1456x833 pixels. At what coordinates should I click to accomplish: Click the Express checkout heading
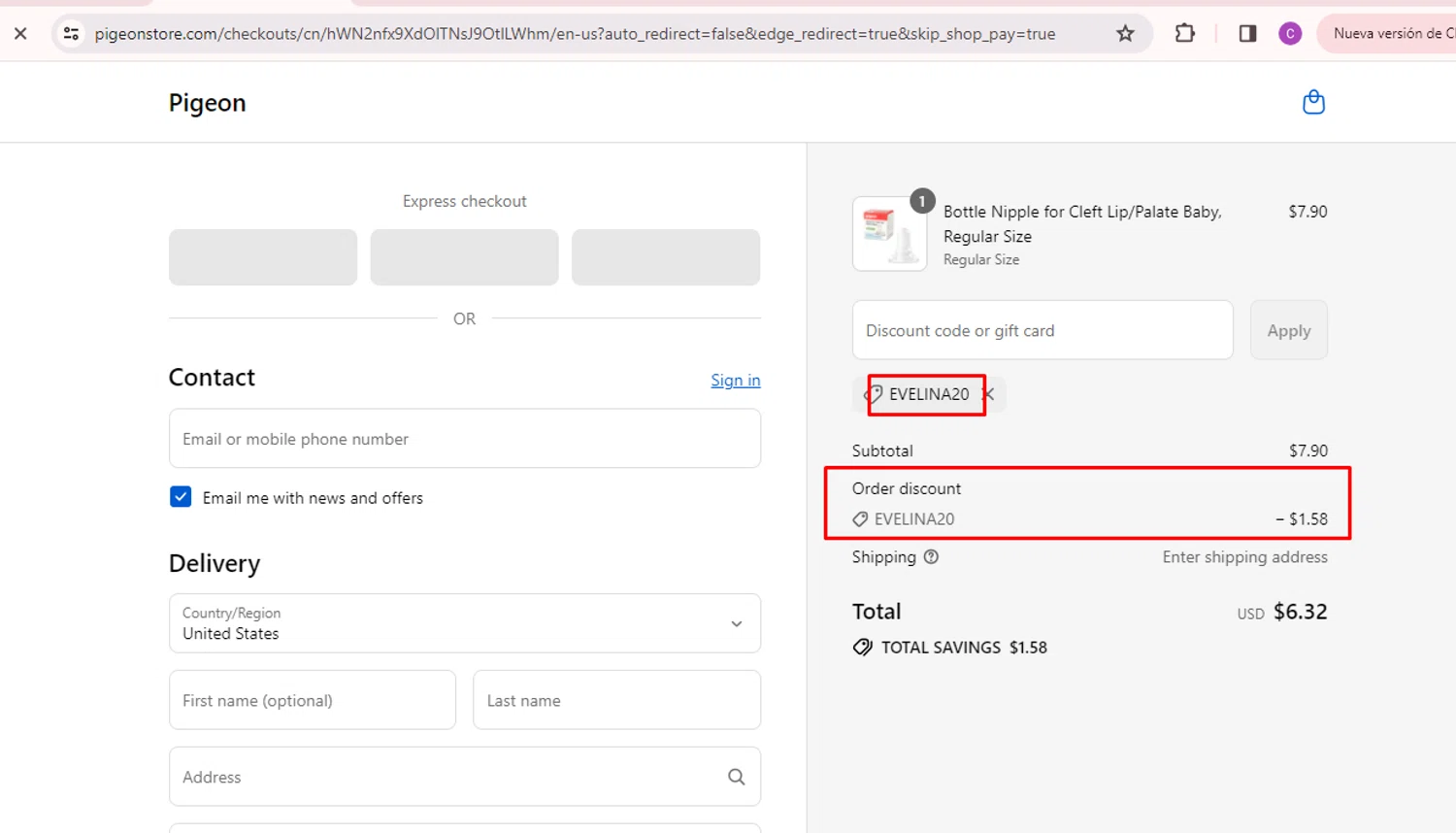point(464,201)
